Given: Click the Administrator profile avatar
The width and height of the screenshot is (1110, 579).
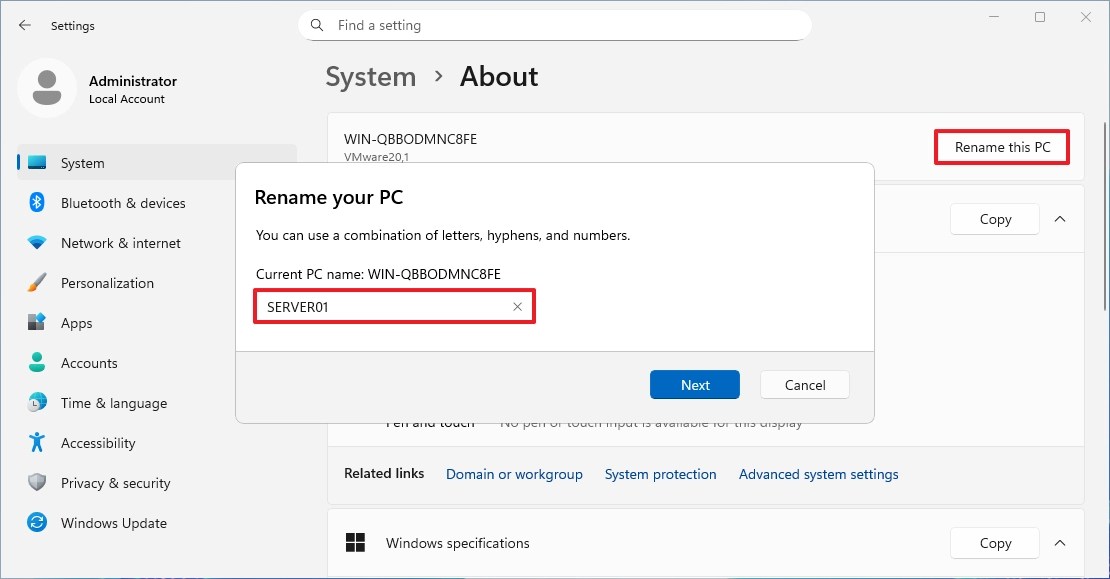Looking at the screenshot, I should (x=47, y=88).
